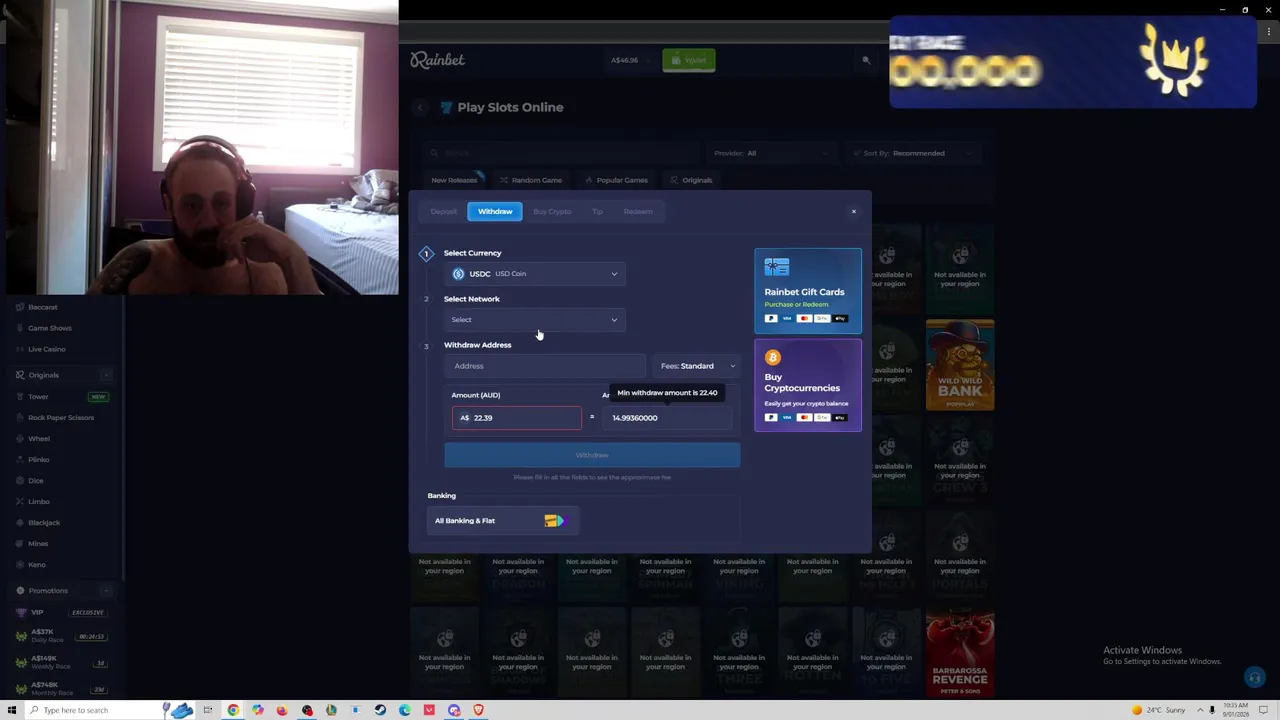Open the USDC currency dropdown
Screen dimensions: 1280x720
tap(535, 274)
